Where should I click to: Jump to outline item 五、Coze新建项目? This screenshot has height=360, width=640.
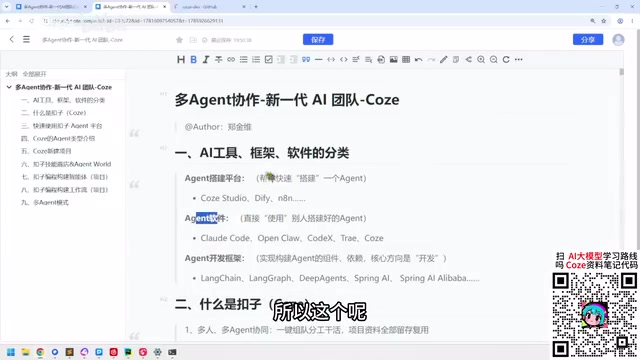click(x=46, y=151)
